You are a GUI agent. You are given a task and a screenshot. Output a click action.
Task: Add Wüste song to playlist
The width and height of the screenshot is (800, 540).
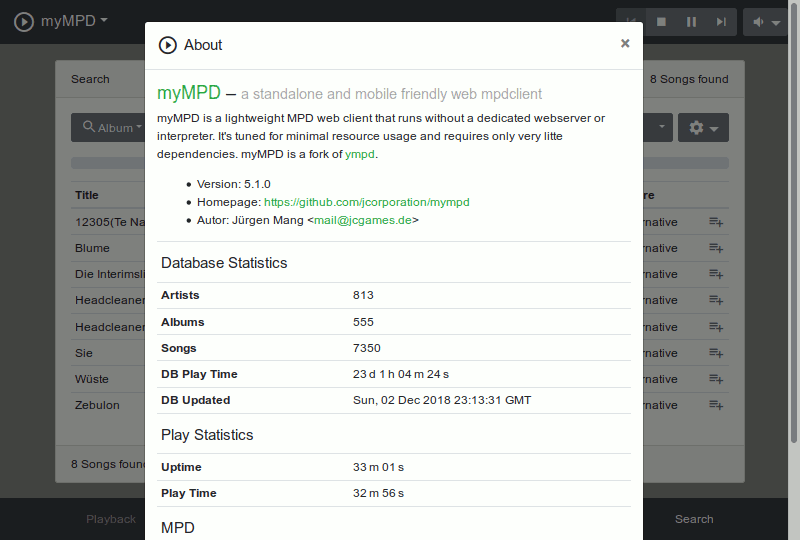coord(716,379)
